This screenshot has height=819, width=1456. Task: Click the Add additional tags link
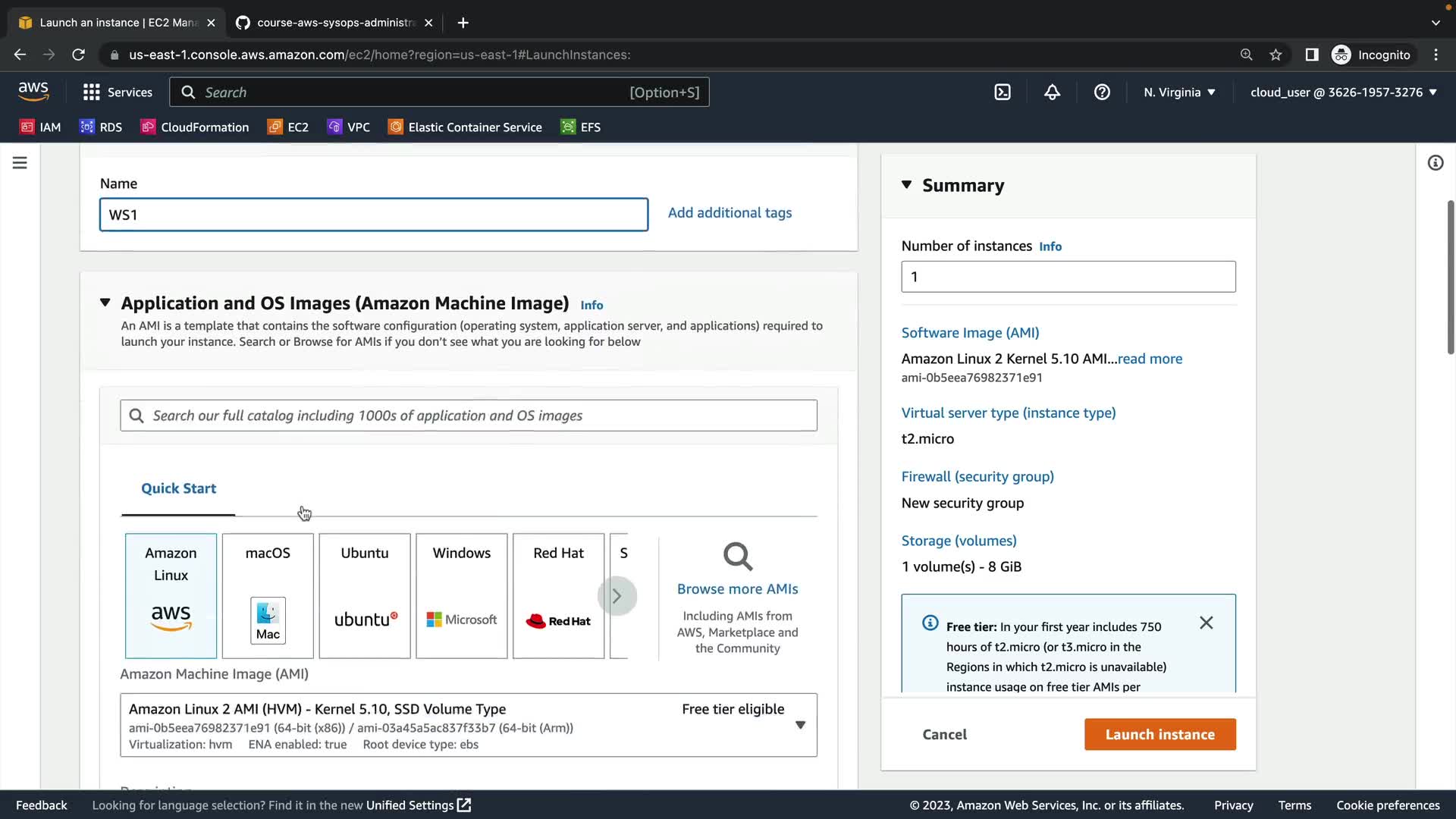[730, 213]
